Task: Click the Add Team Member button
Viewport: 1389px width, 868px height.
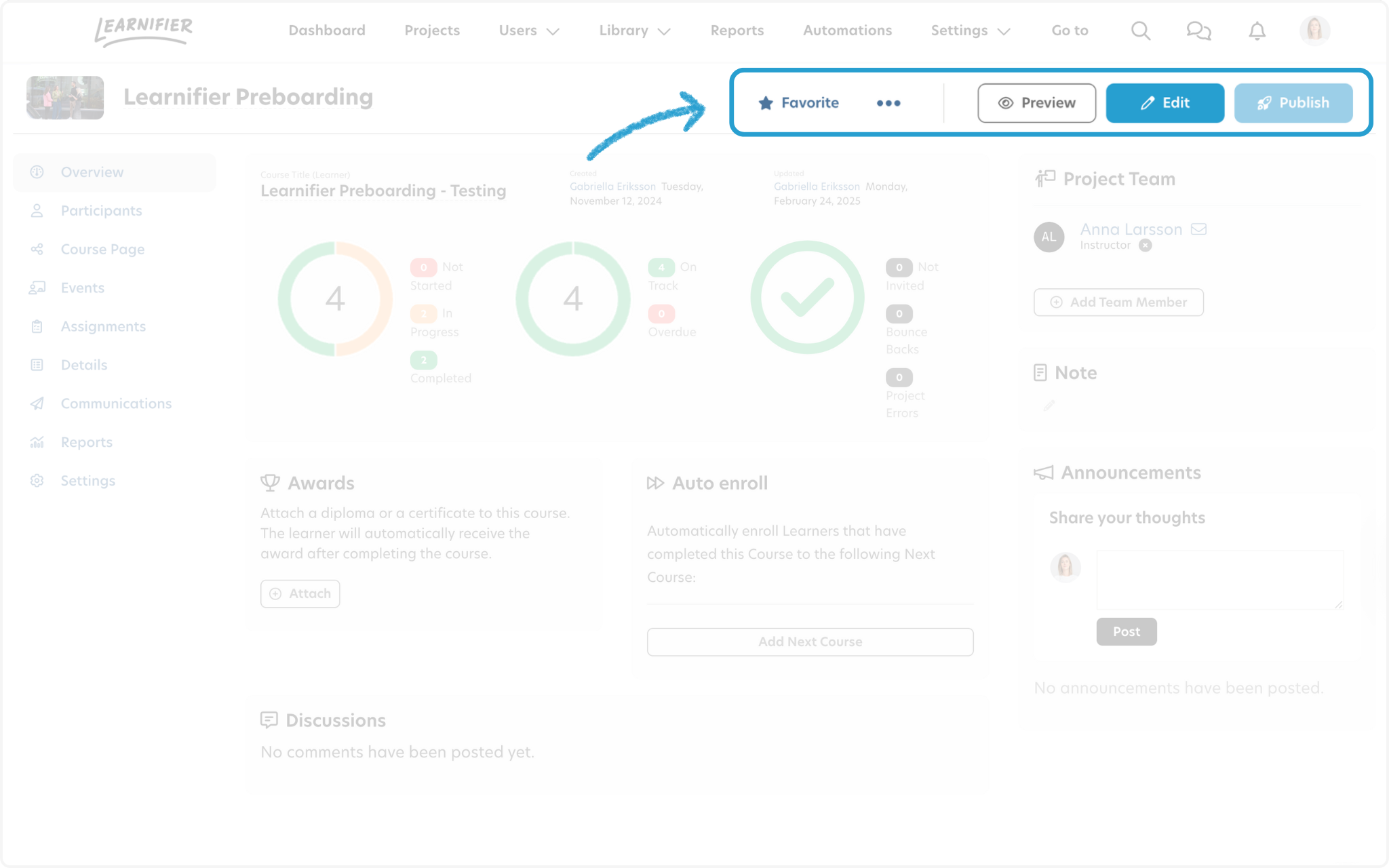Action: tap(1118, 302)
